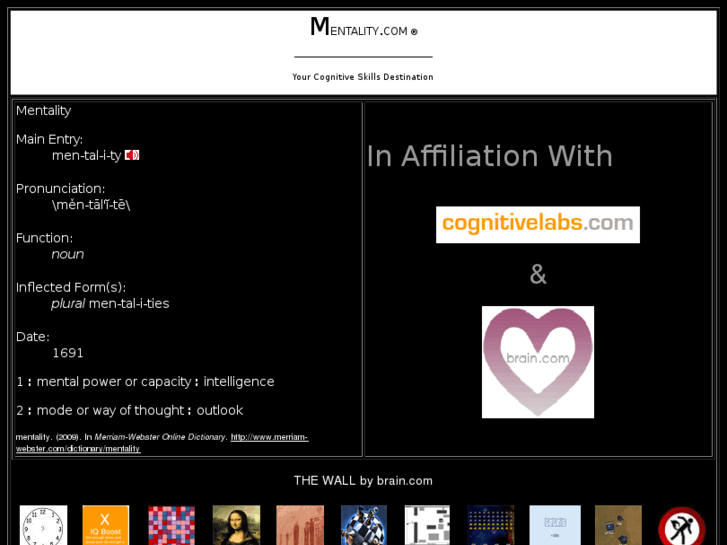Screen dimensions: 727x545
Task: Select the word 'outlook' in definition 2
Action: [220, 410]
